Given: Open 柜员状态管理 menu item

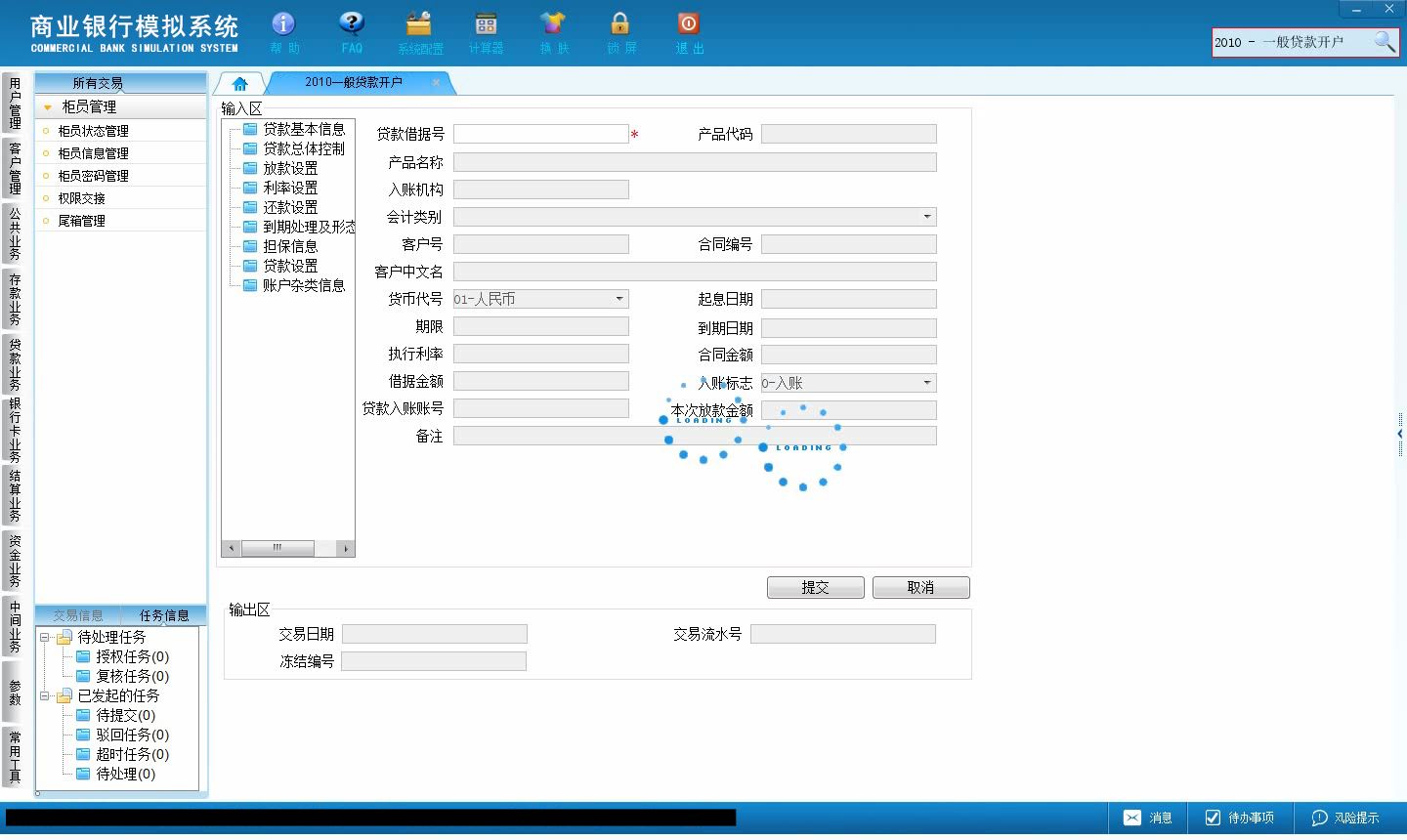Looking at the screenshot, I should (93, 131).
